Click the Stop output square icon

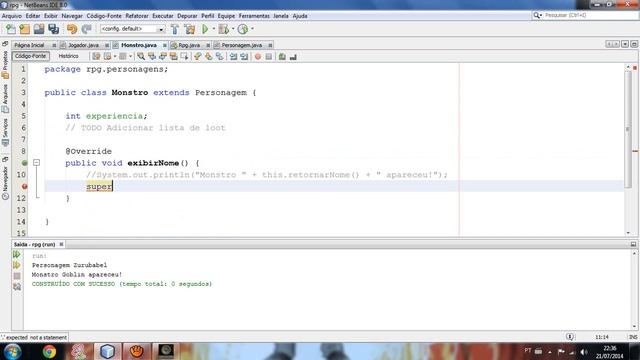point(17,276)
